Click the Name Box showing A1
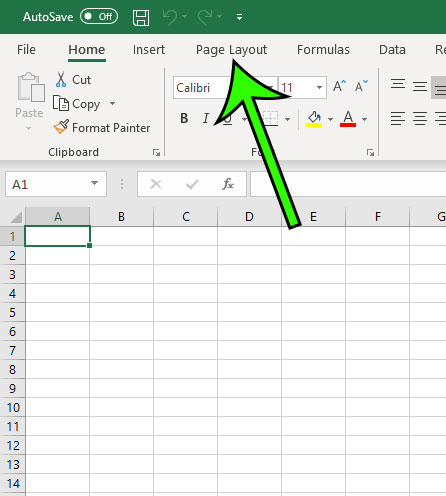 pyautogui.click(x=56, y=184)
